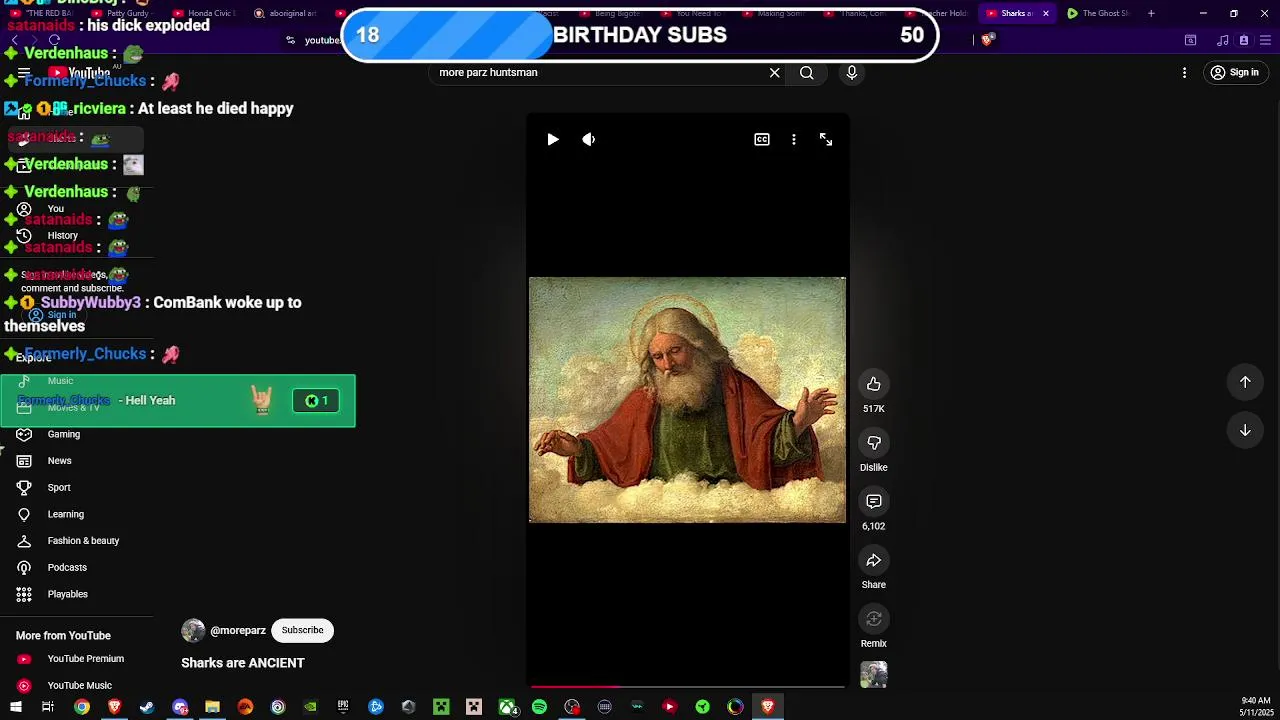
Task: Open the 6,102 comments panel
Action: (x=874, y=501)
